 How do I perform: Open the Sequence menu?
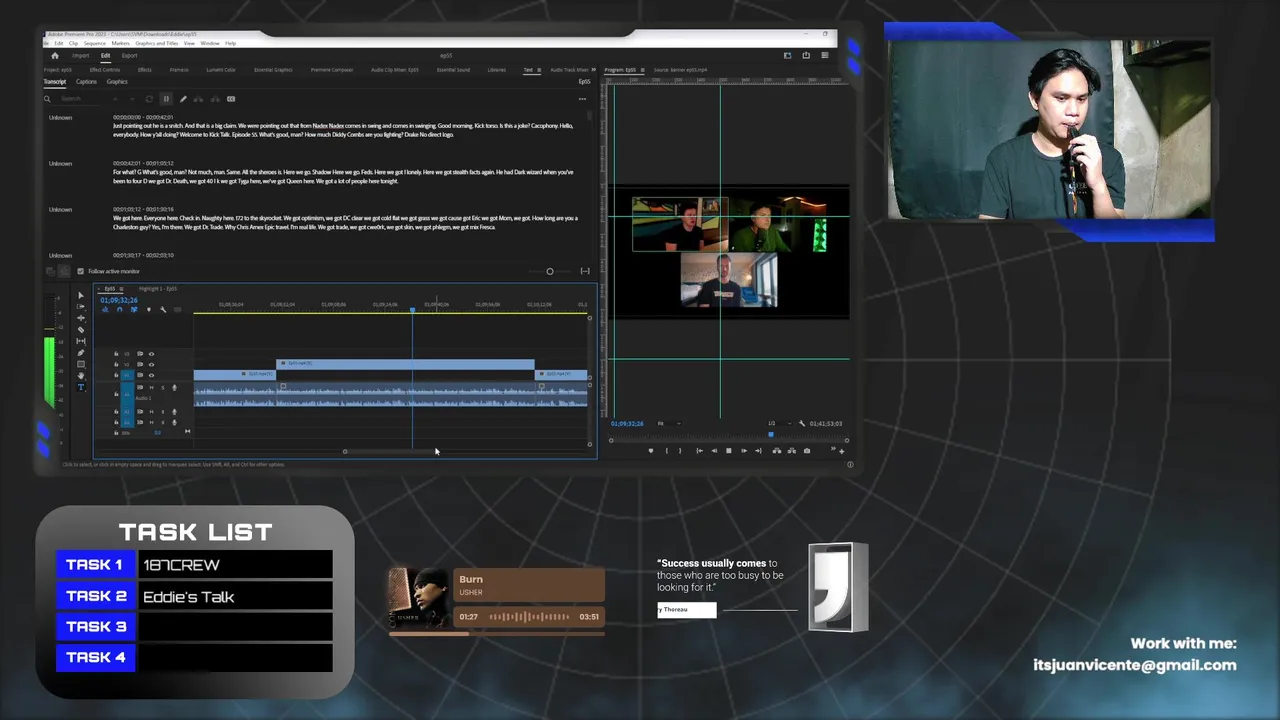tap(95, 43)
